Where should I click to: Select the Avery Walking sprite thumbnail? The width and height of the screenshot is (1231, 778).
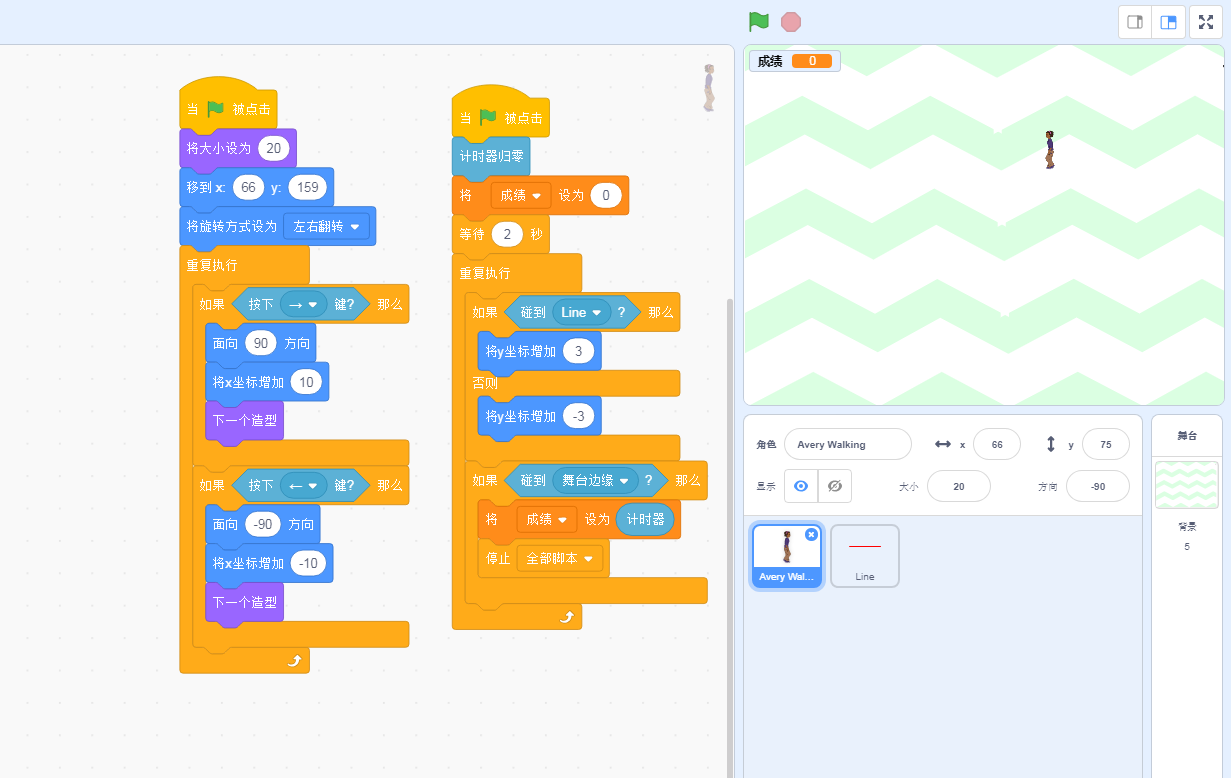click(787, 556)
